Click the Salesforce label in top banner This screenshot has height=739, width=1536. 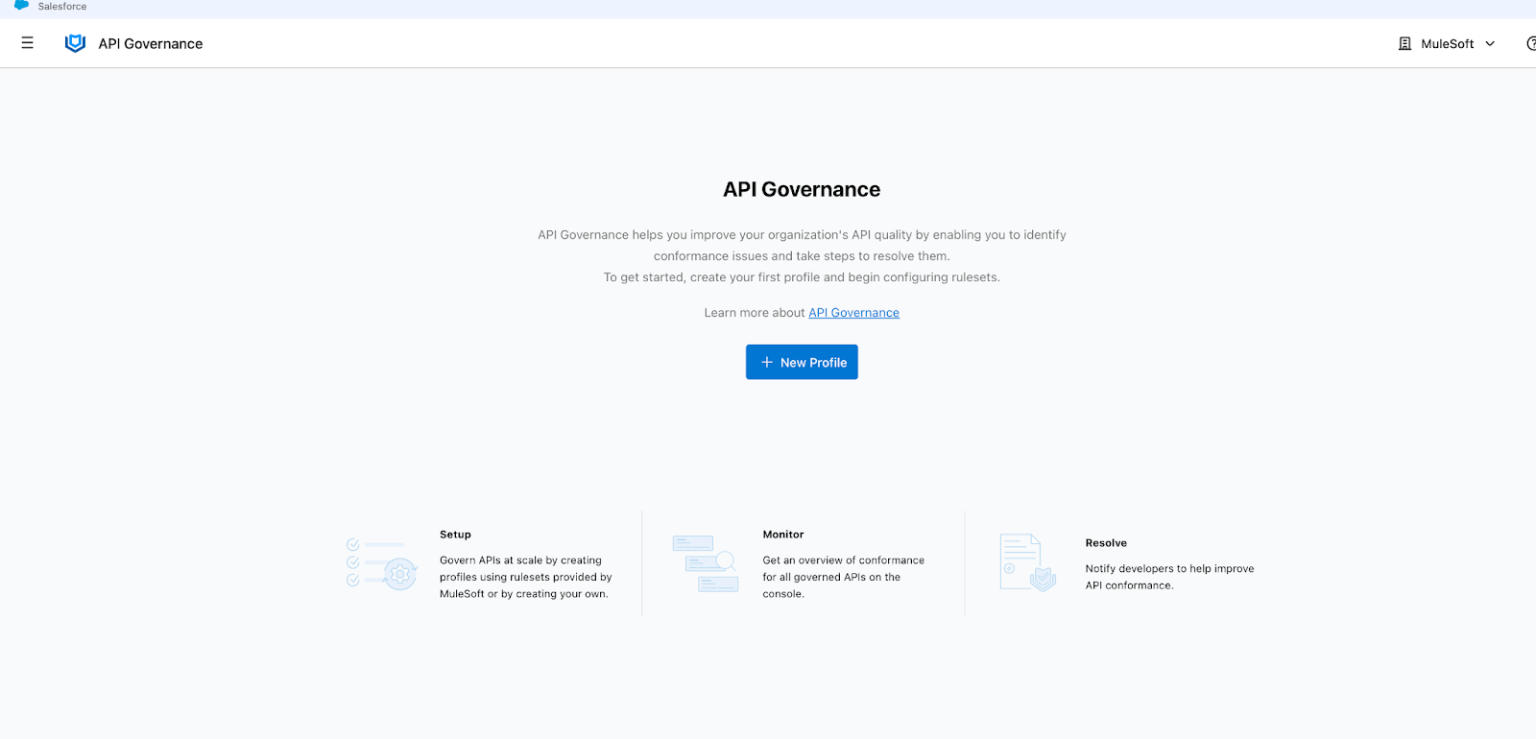pyautogui.click(x=60, y=5)
